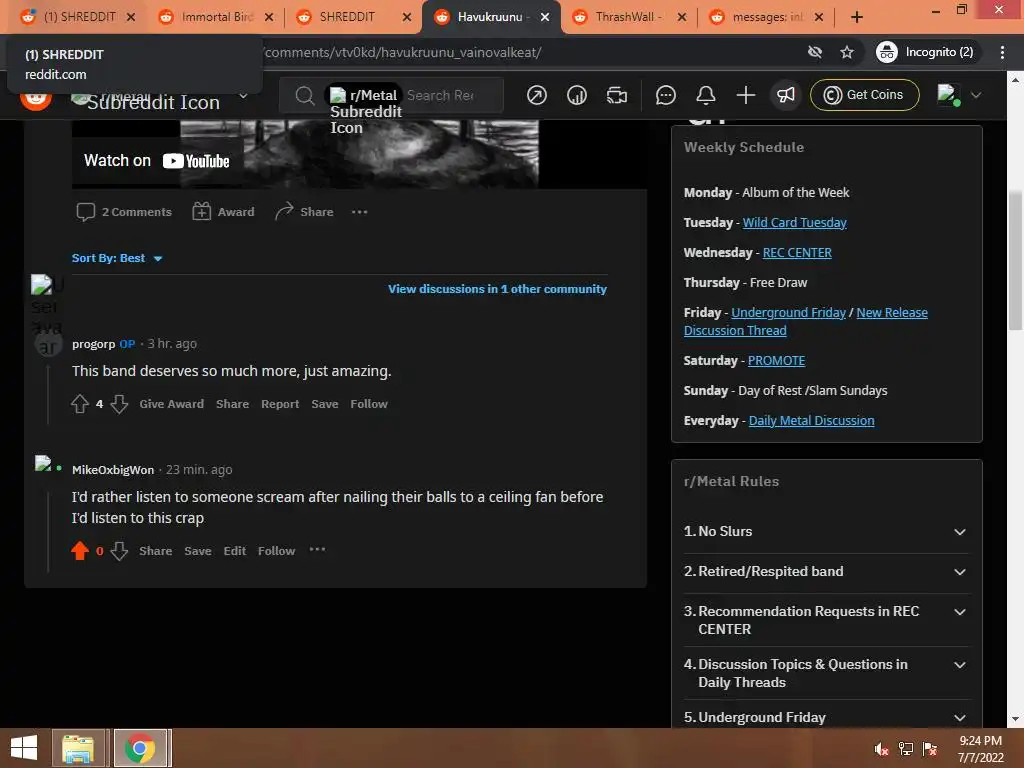The height and width of the screenshot is (768, 1024).
Task: Click the network tray icon
Action: [x=906, y=749]
